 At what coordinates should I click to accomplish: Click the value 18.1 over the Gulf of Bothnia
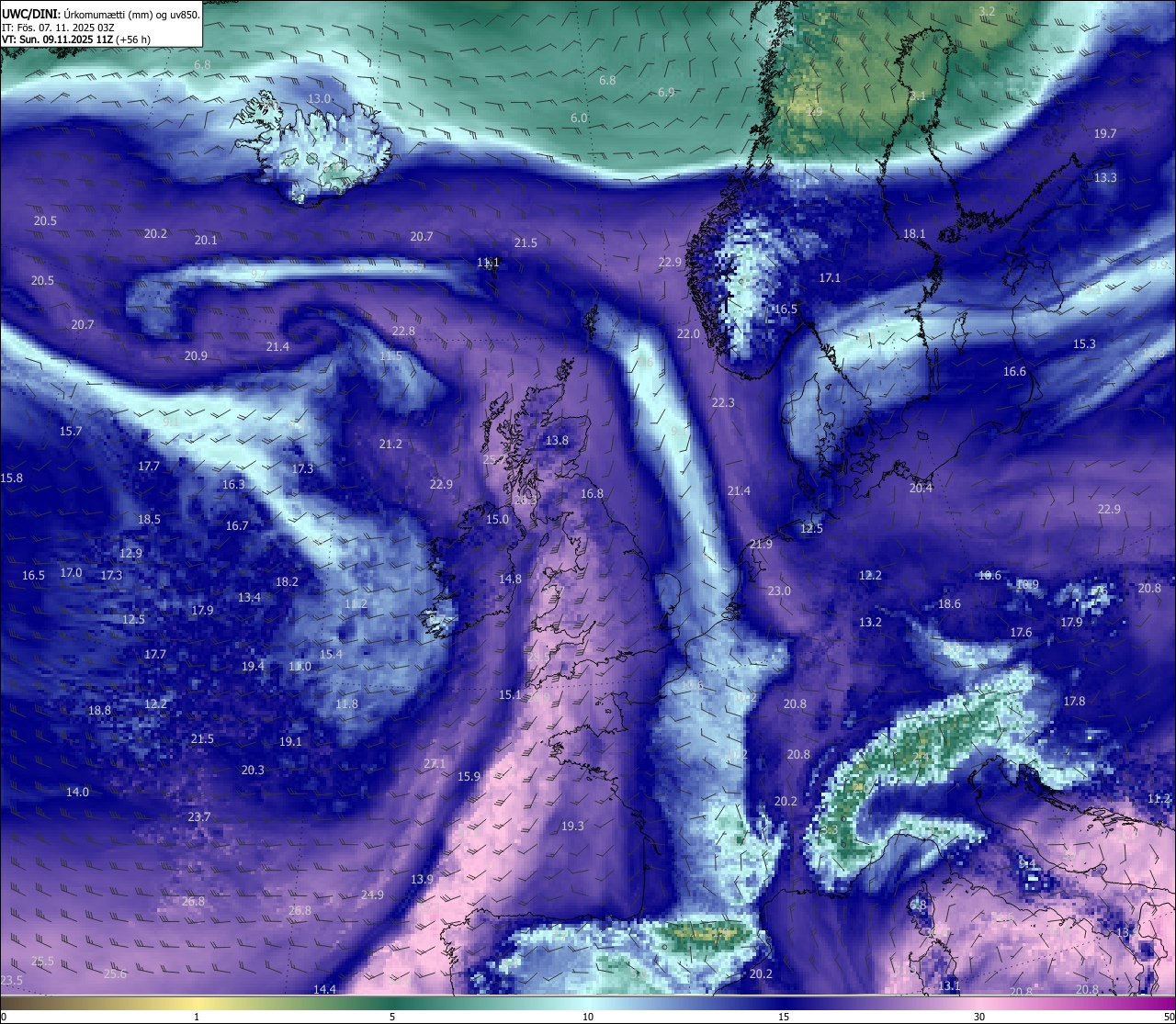tap(914, 233)
